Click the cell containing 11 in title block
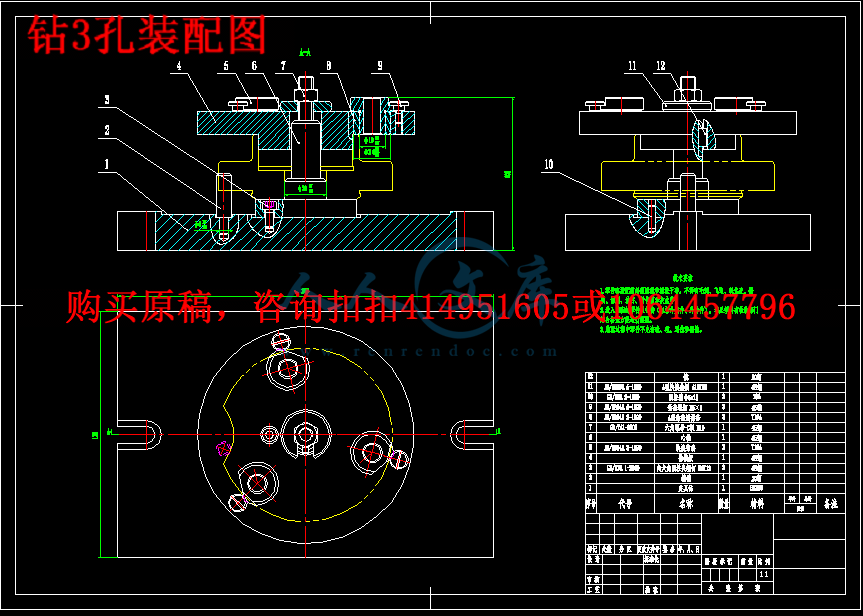The image size is (863, 616). (x=765, y=576)
